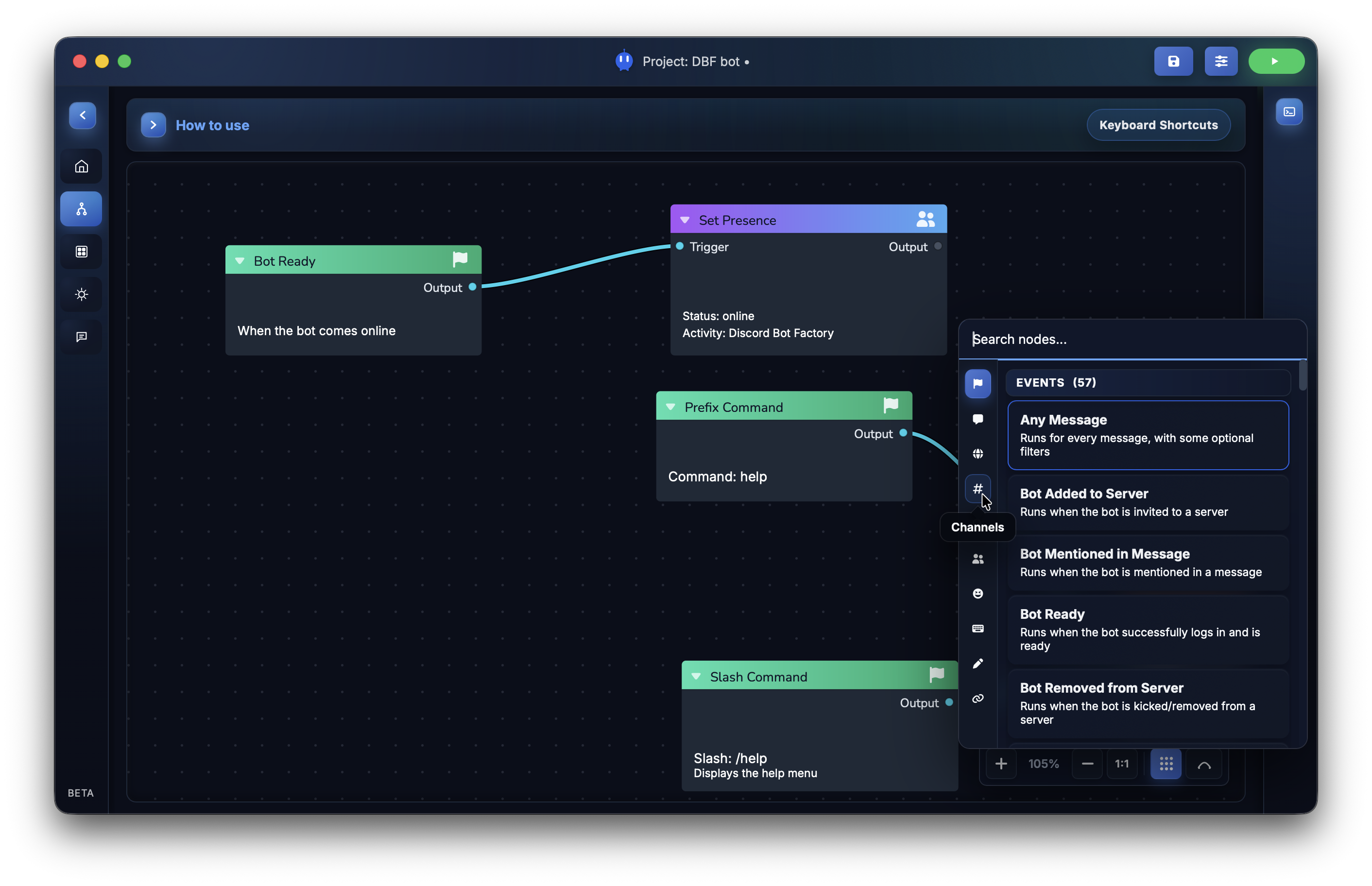Collapse the Set Presence node header
The width and height of the screenshot is (1372, 886).
[685, 220]
